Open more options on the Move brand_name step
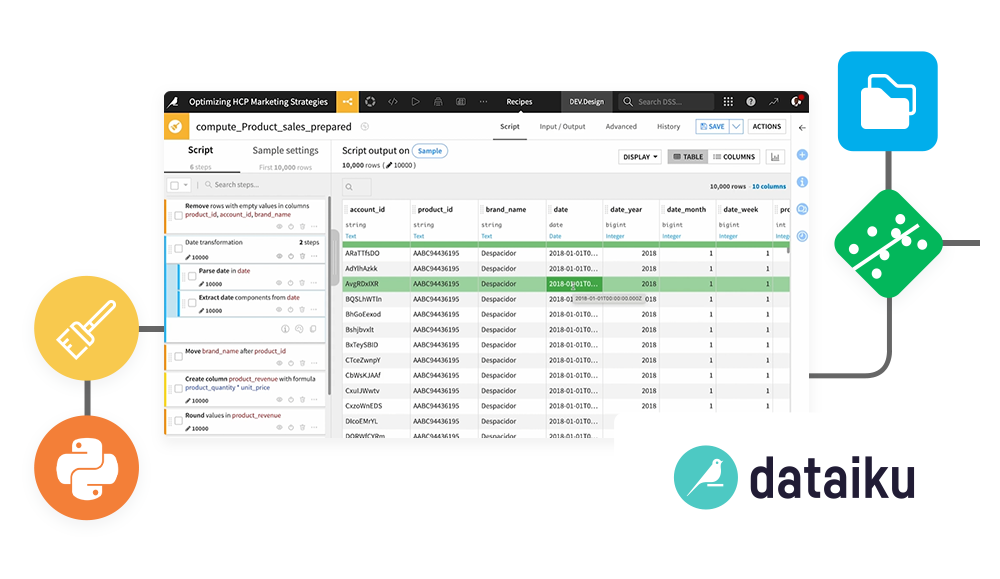 [x=314, y=363]
